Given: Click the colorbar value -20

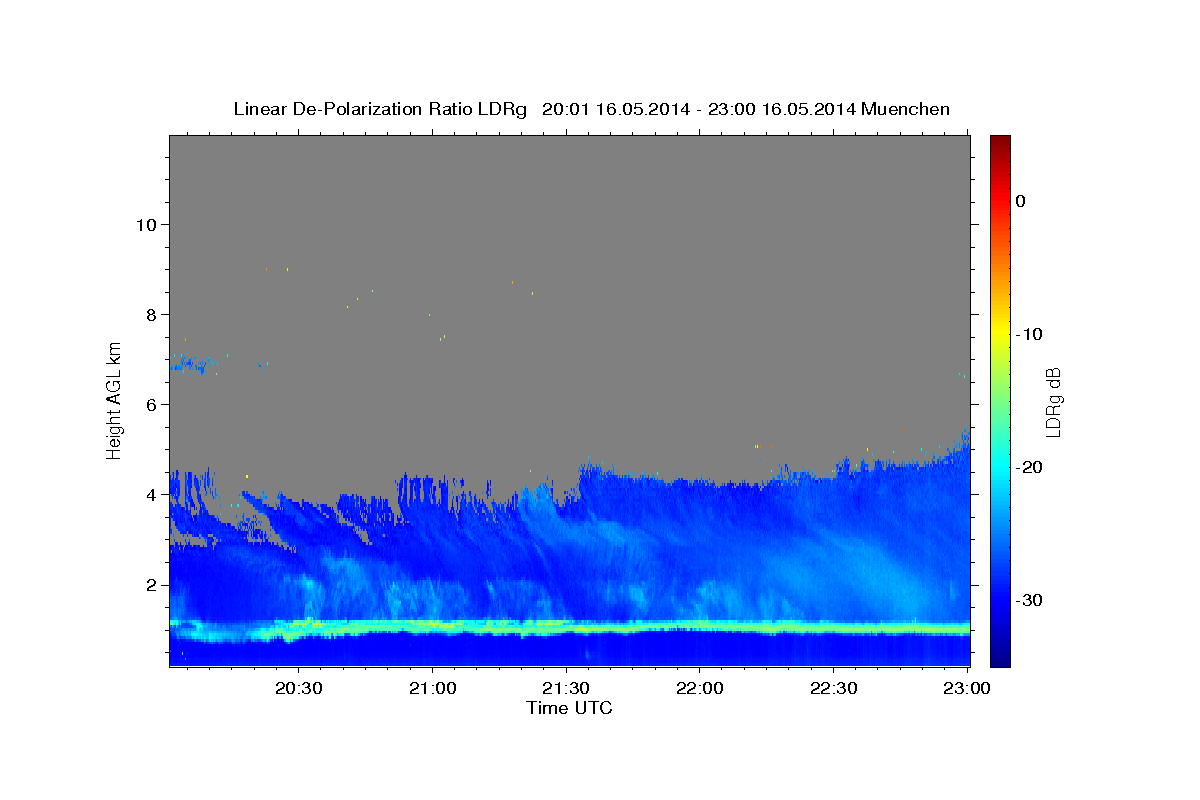Looking at the screenshot, I should click(x=1029, y=467).
